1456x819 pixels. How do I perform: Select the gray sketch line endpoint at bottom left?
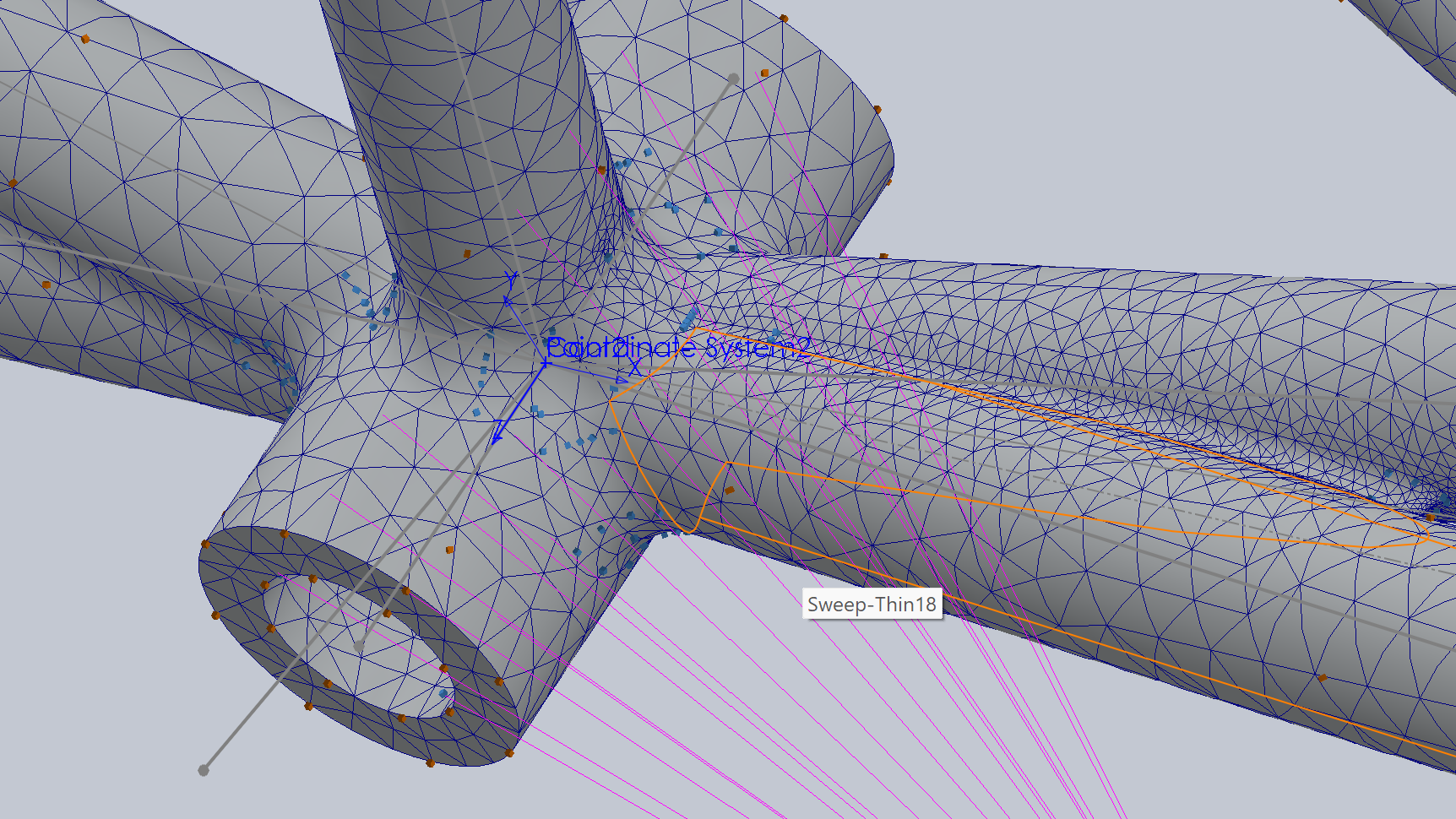[x=204, y=770]
